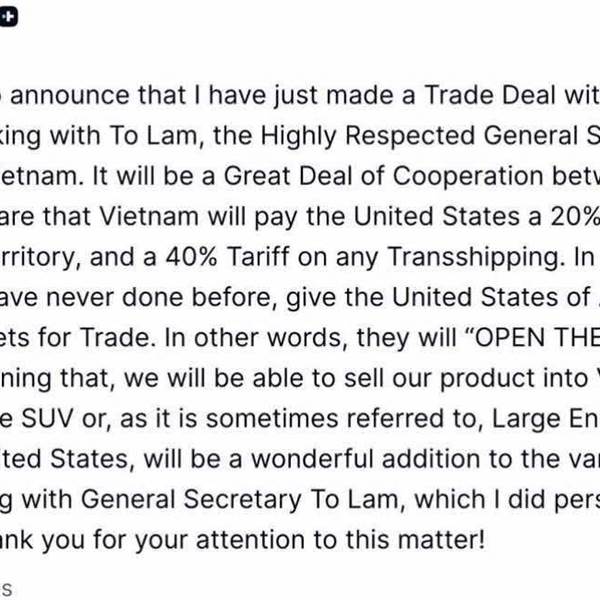Click the "40% Tariff" text

pos(227,256)
